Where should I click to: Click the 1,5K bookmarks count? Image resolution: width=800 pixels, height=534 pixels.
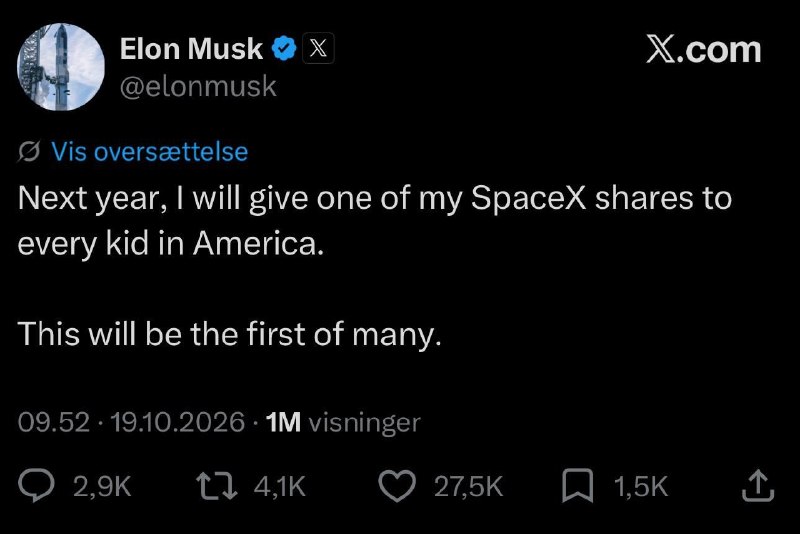641,487
